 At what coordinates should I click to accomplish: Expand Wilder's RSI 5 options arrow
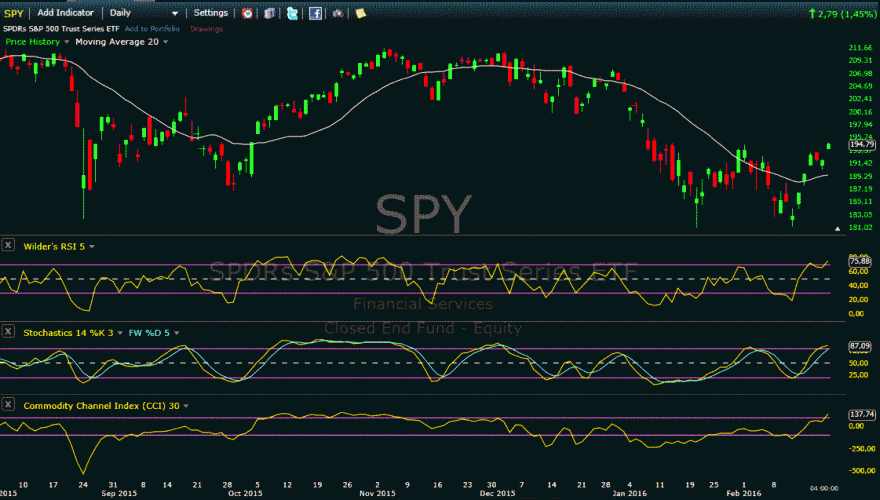click(92, 247)
